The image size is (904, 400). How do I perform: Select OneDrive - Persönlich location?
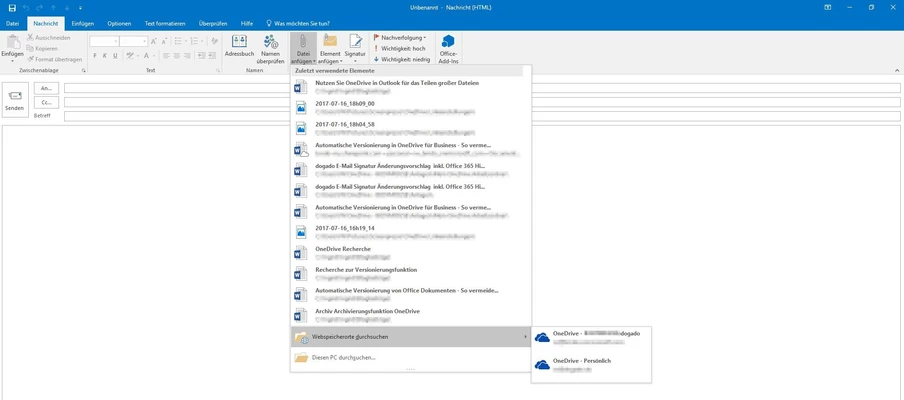click(x=591, y=364)
